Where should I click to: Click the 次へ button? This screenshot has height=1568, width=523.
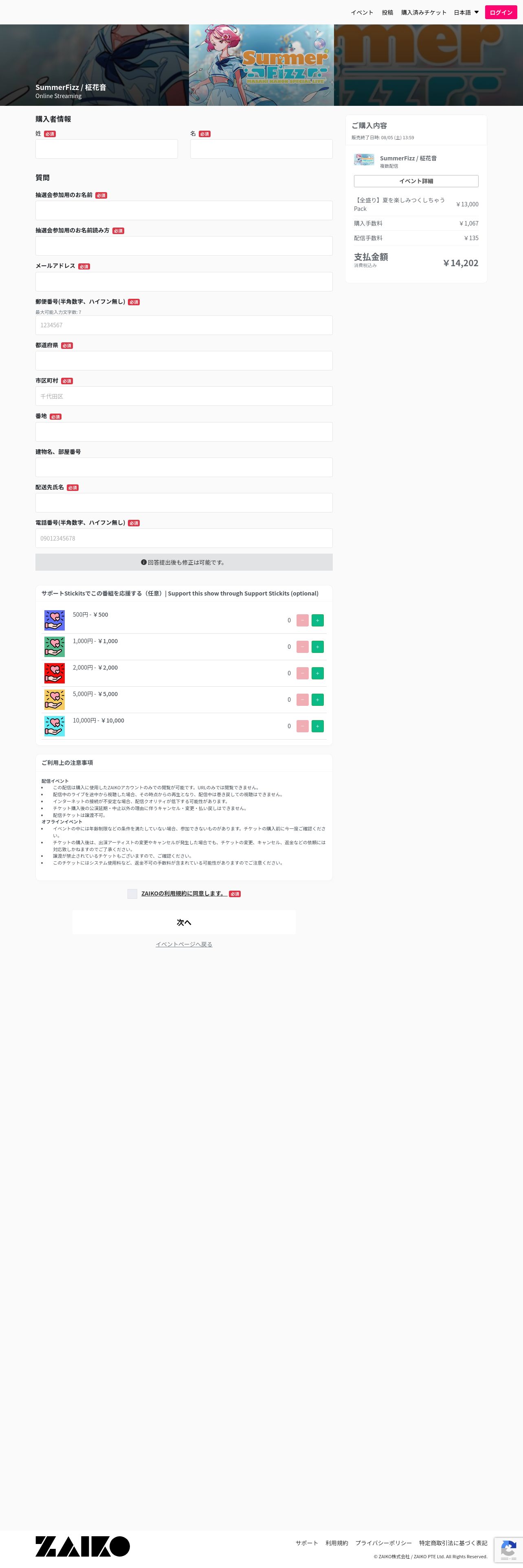tap(184, 922)
